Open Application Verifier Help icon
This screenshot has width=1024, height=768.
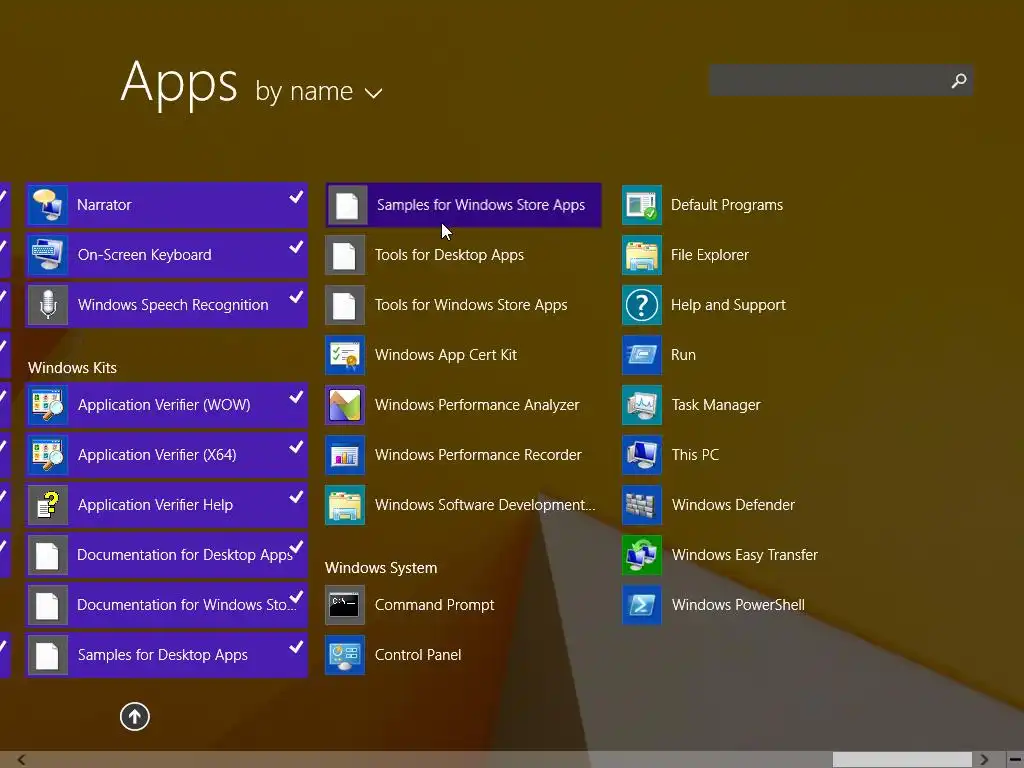pyautogui.click(x=48, y=505)
